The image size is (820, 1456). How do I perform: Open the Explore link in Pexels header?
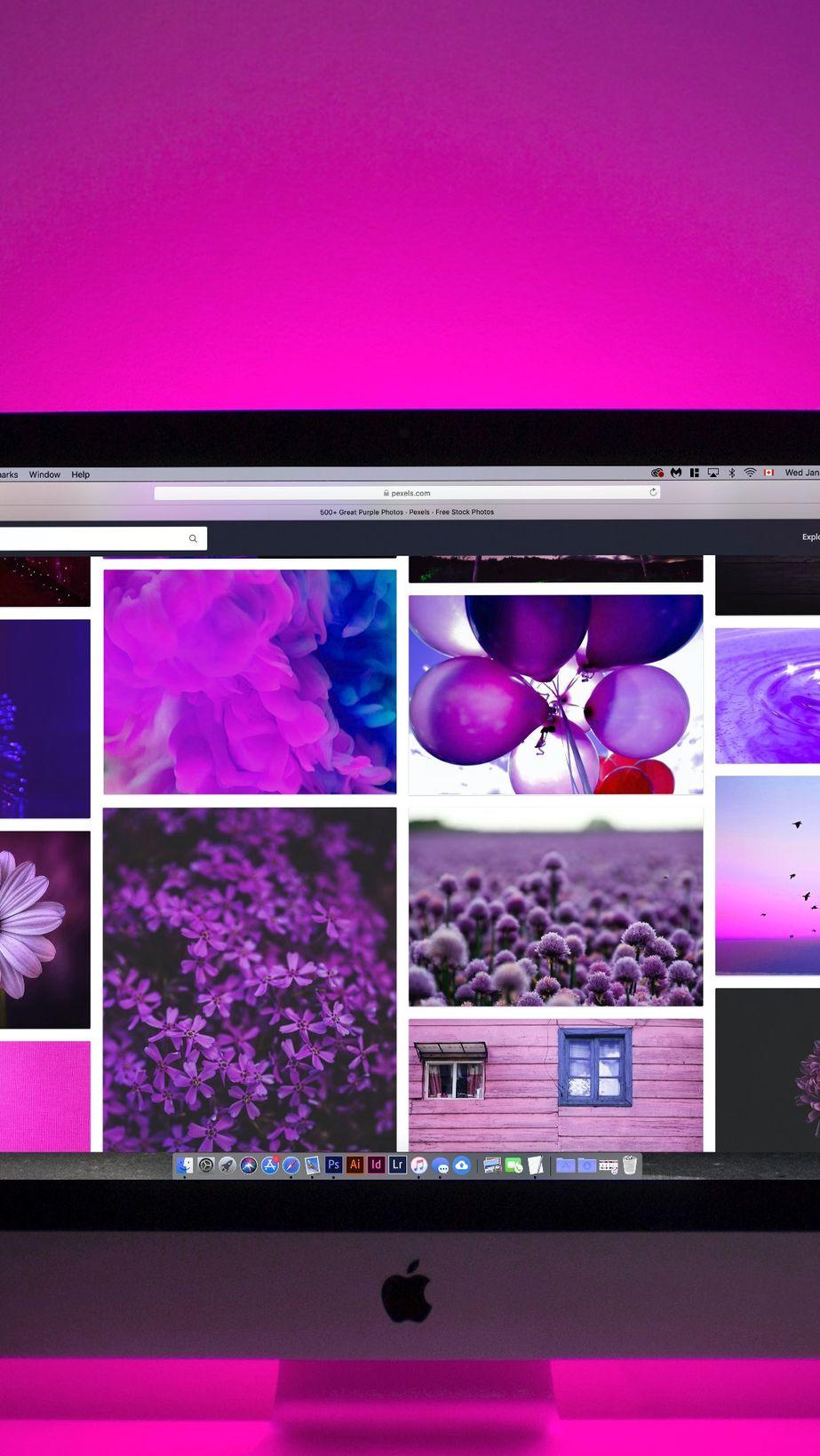811,537
